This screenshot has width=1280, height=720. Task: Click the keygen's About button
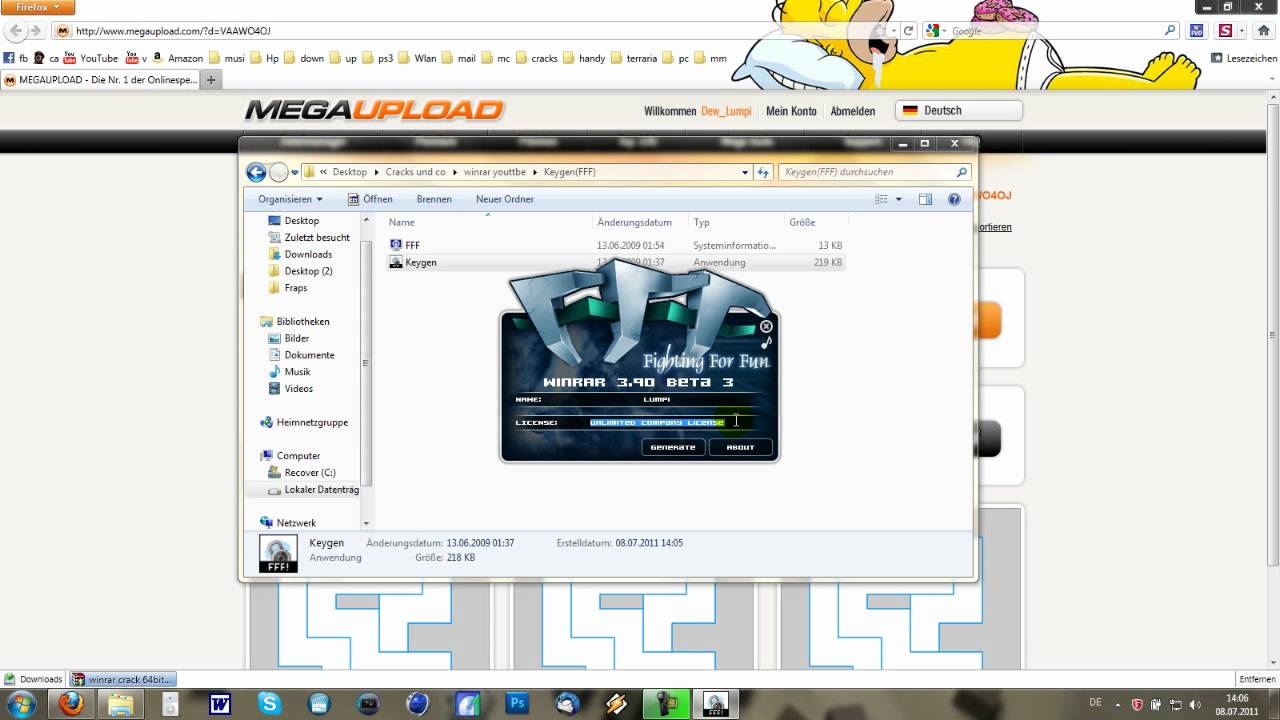[x=740, y=447]
